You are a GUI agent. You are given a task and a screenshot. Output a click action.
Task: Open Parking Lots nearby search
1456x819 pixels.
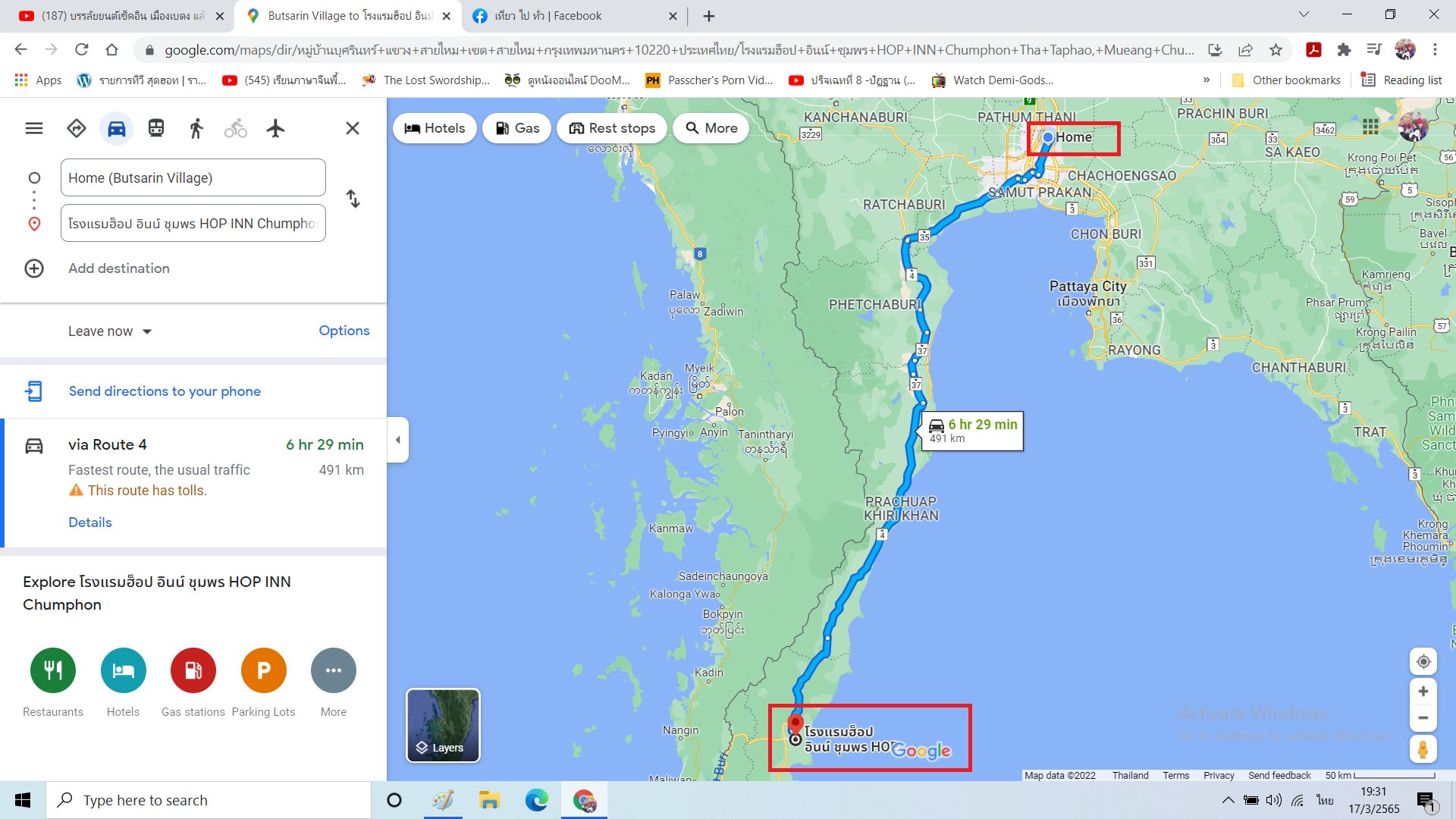point(263,670)
